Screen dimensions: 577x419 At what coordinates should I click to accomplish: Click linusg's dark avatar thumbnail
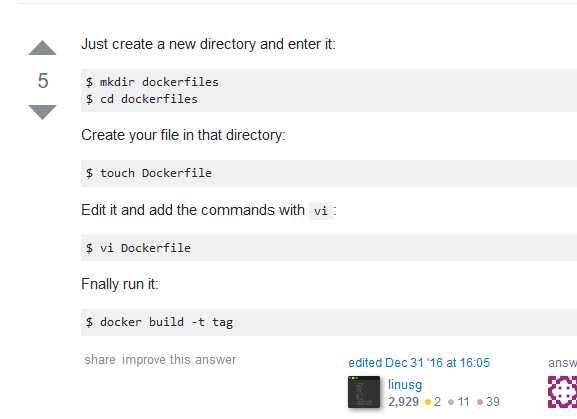pyautogui.click(x=364, y=392)
